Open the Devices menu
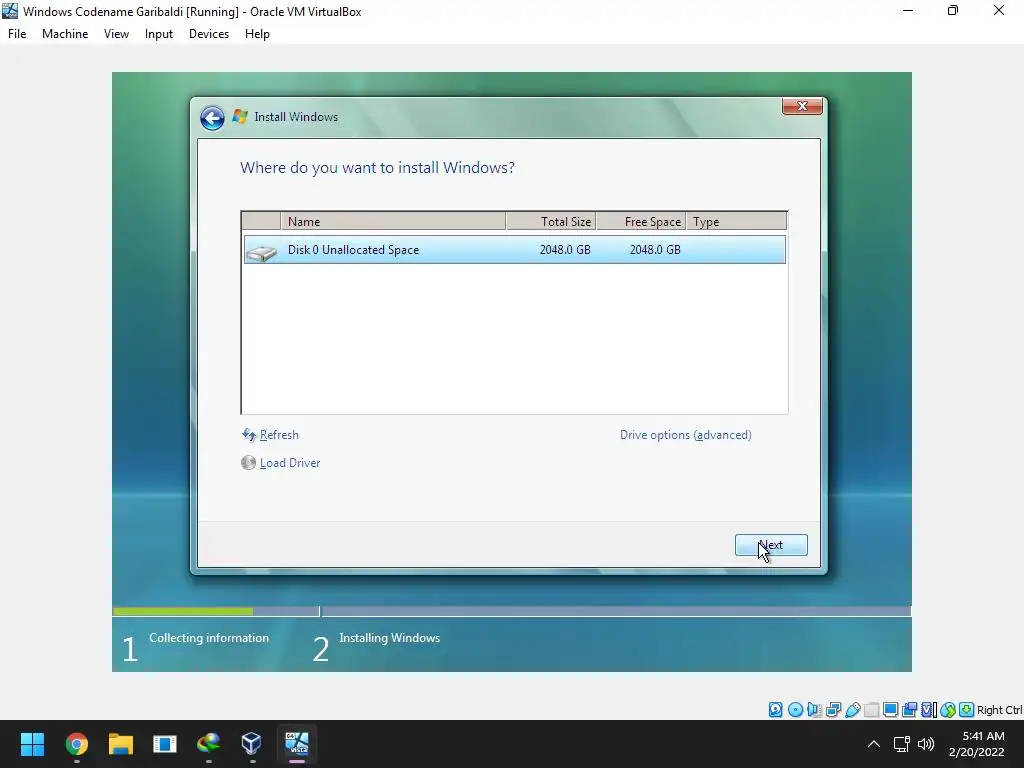 209,34
